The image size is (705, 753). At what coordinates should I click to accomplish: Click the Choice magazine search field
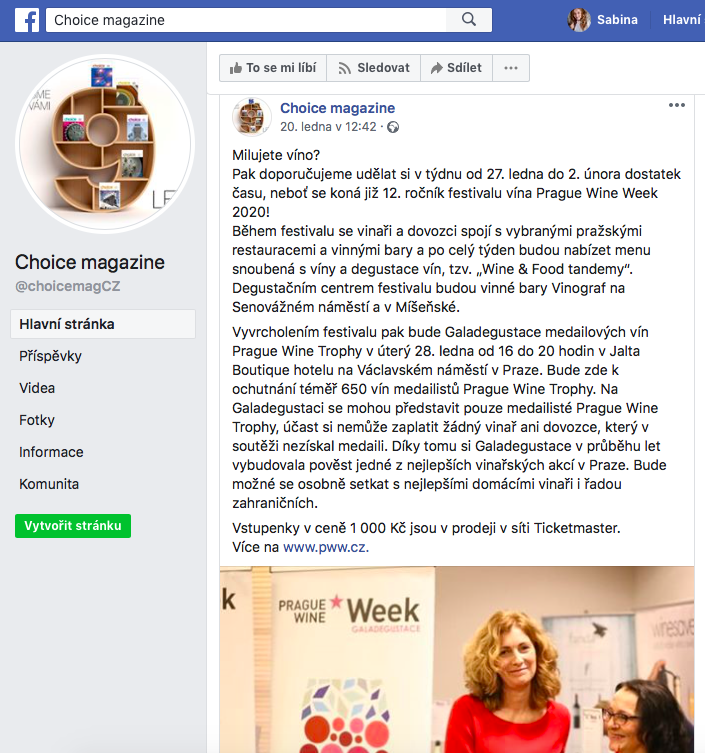click(x=246, y=20)
